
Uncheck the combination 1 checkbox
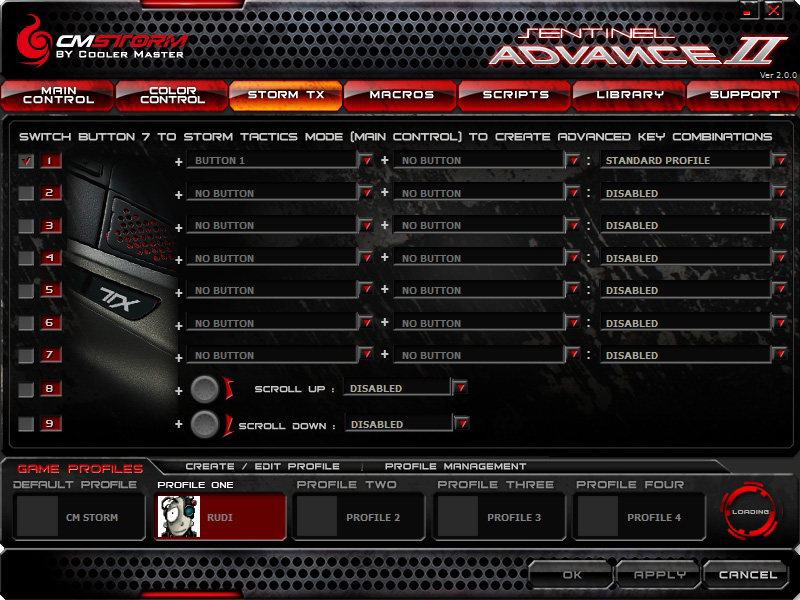[x=26, y=161]
